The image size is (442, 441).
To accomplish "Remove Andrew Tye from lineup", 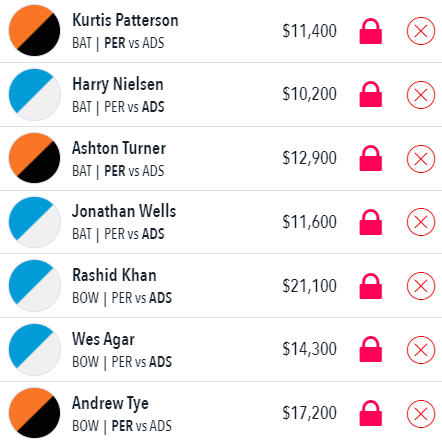I will 421,414.
